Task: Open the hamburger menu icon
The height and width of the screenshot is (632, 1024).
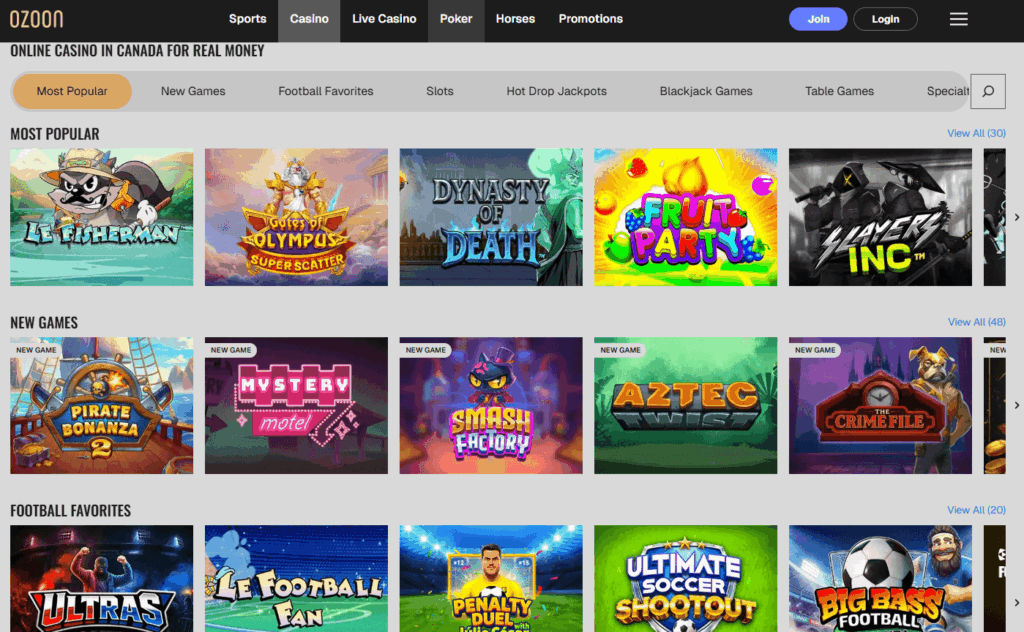Action: [958, 19]
